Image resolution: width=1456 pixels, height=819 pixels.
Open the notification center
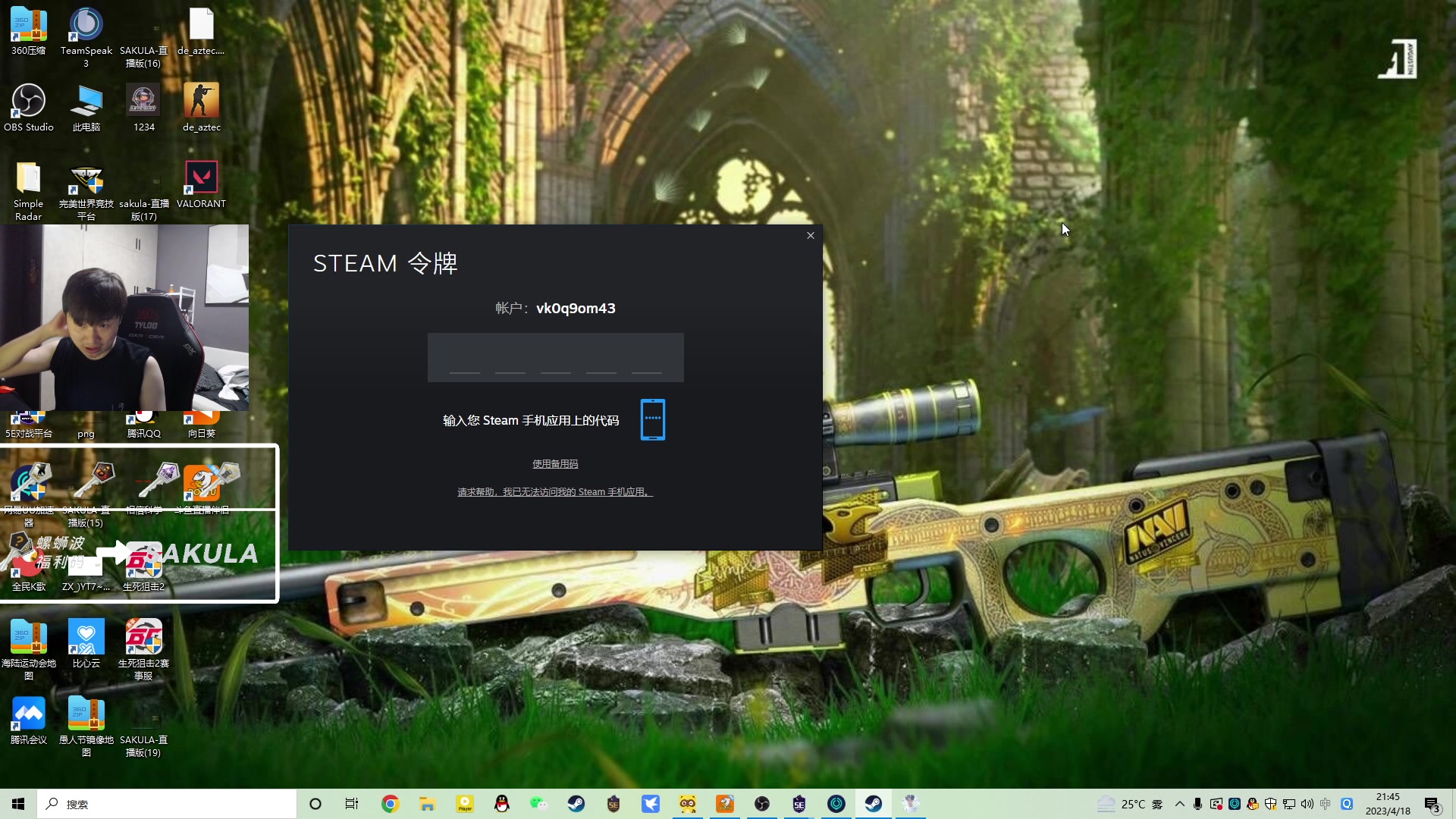click(1432, 804)
